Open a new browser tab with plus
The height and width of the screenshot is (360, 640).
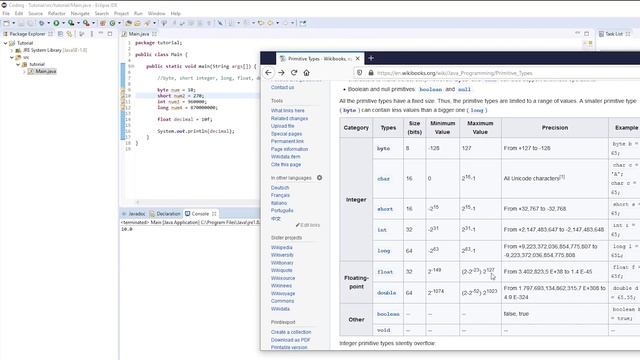(x=371, y=58)
